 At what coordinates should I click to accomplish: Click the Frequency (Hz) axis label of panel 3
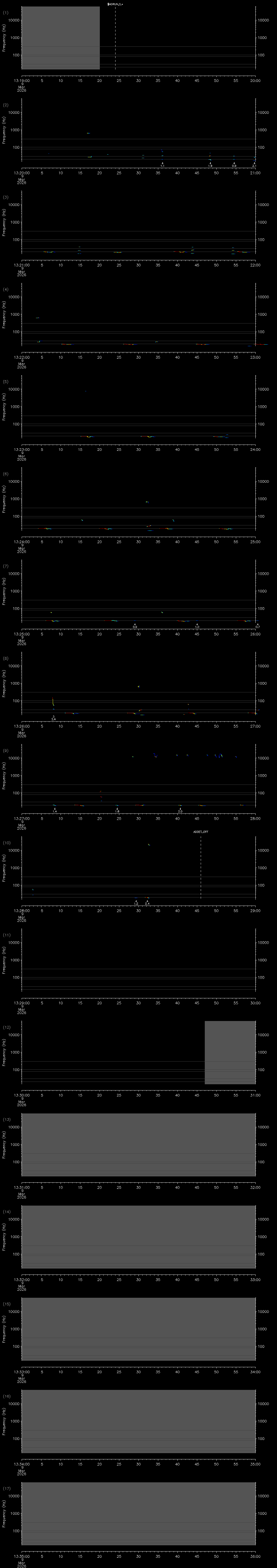4,222
